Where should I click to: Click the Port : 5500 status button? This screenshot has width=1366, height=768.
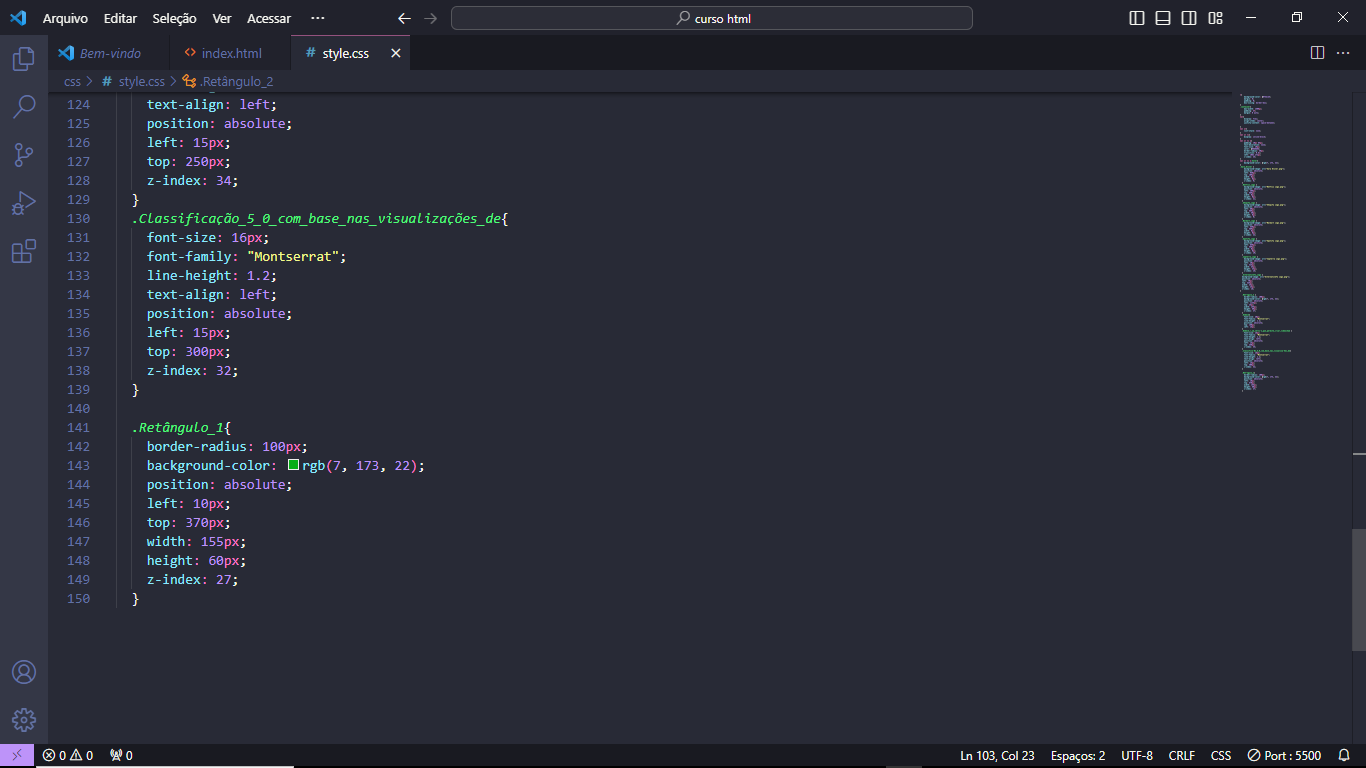point(1284,755)
